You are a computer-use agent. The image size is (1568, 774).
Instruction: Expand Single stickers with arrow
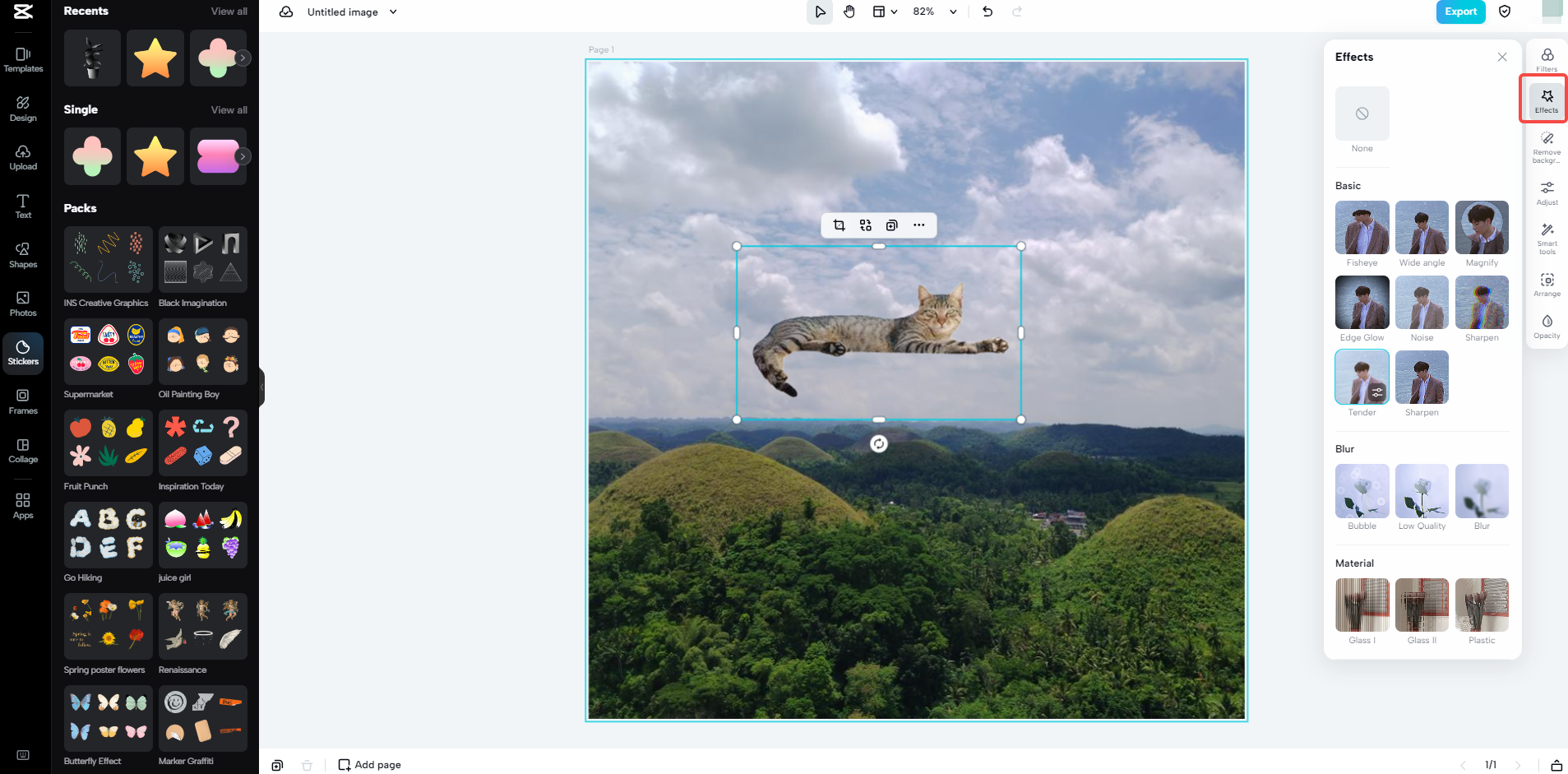(x=243, y=156)
